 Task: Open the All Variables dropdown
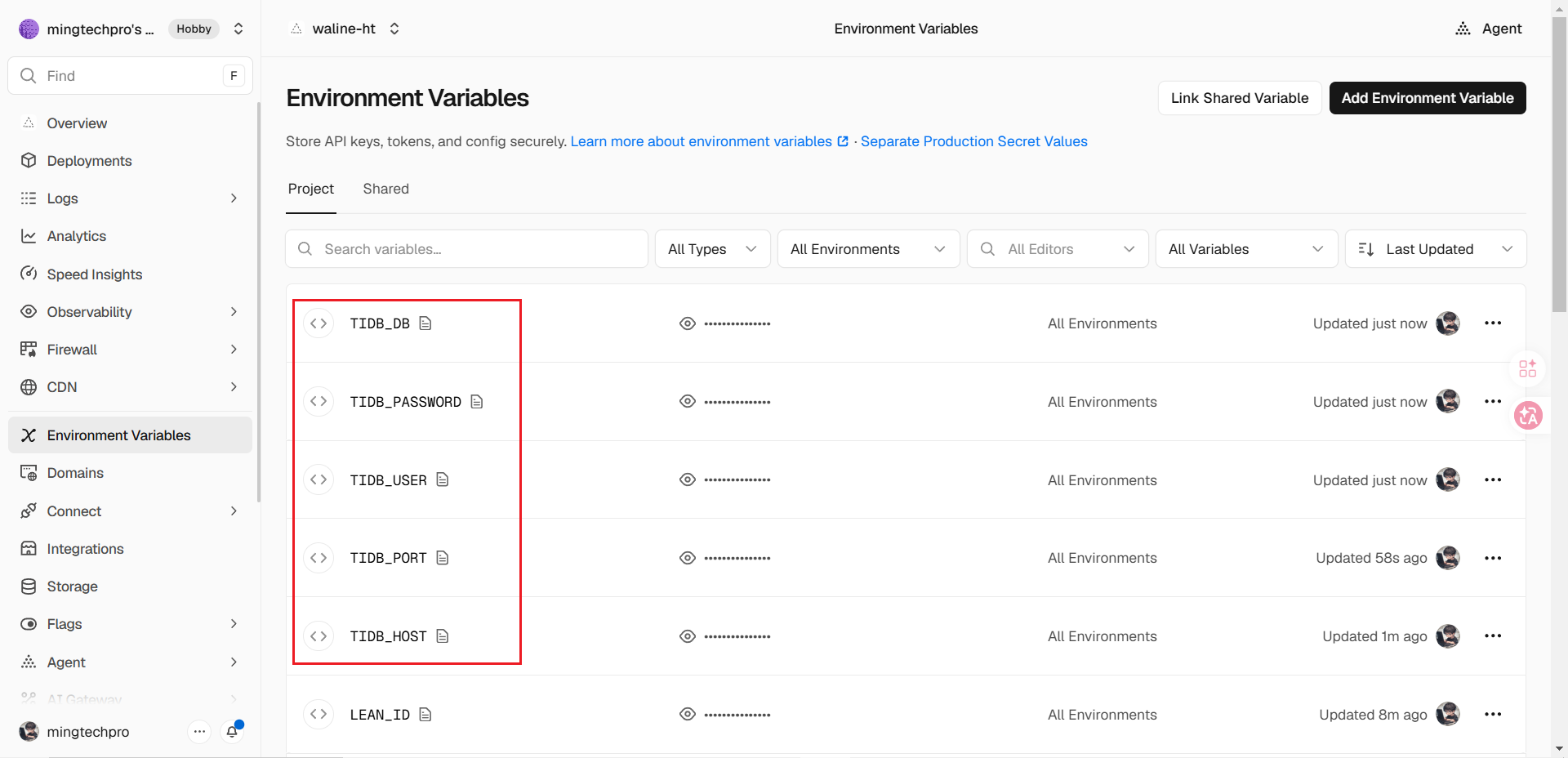[x=1246, y=249]
